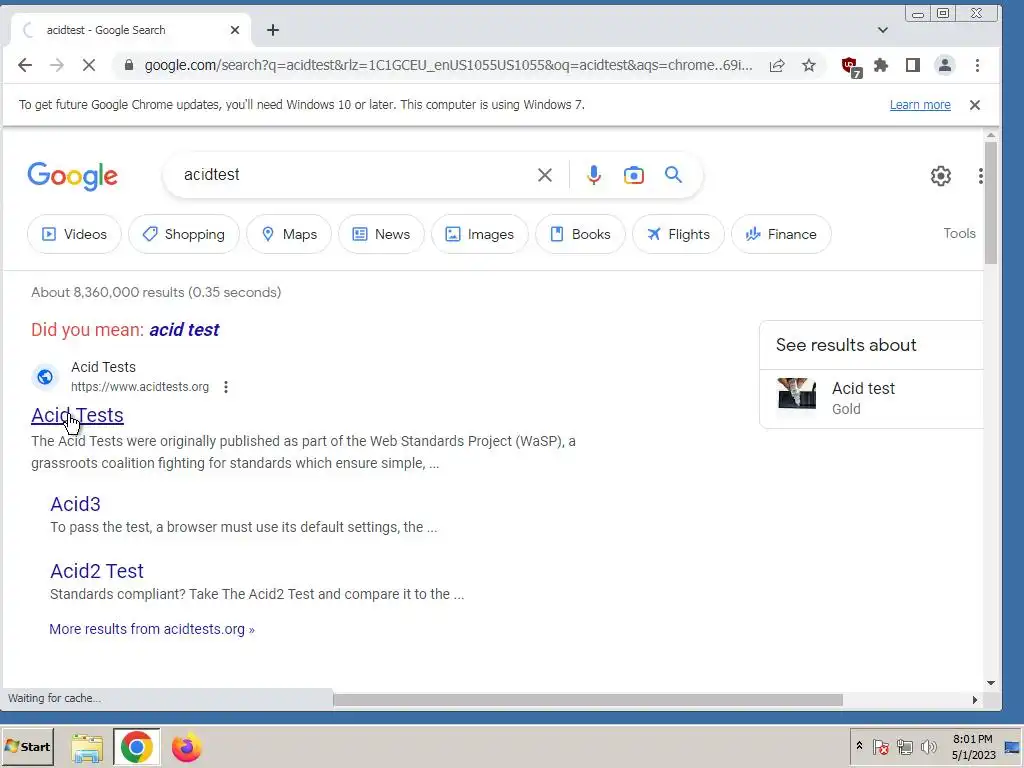Open the network tray icon
The width and height of the screenshot is (1024, 768).
(x=904, y=746)
